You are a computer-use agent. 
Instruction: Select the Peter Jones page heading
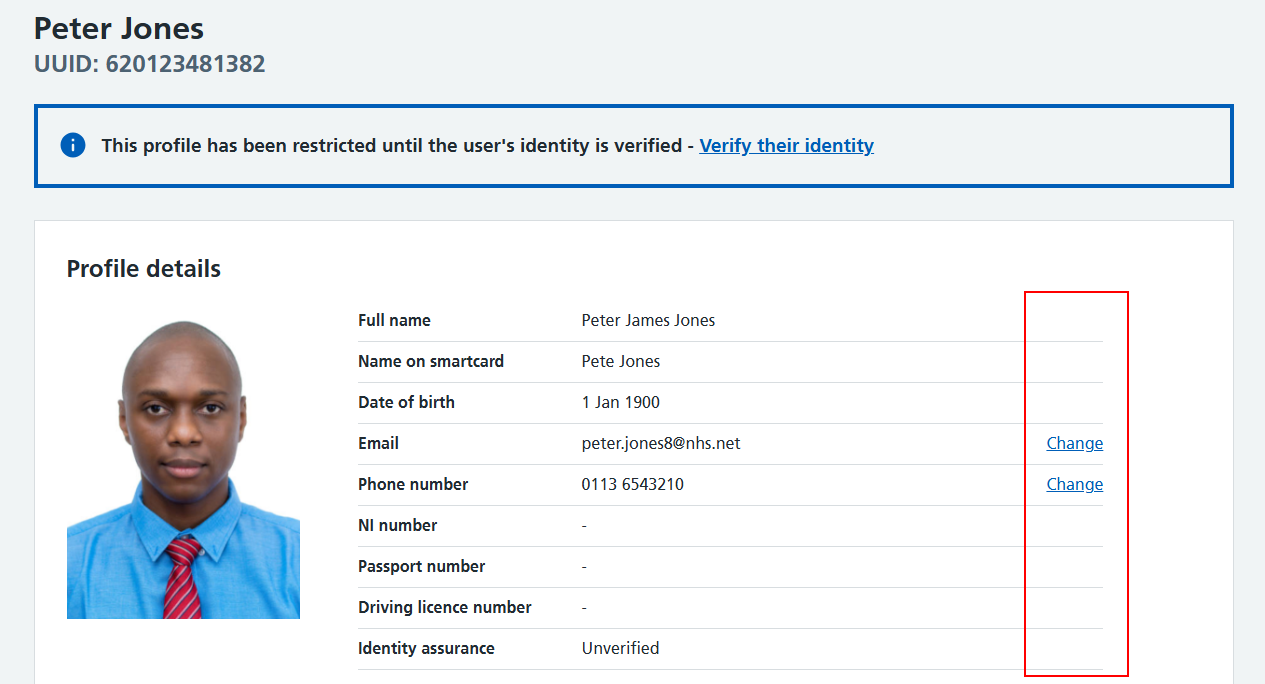[119, 27]
